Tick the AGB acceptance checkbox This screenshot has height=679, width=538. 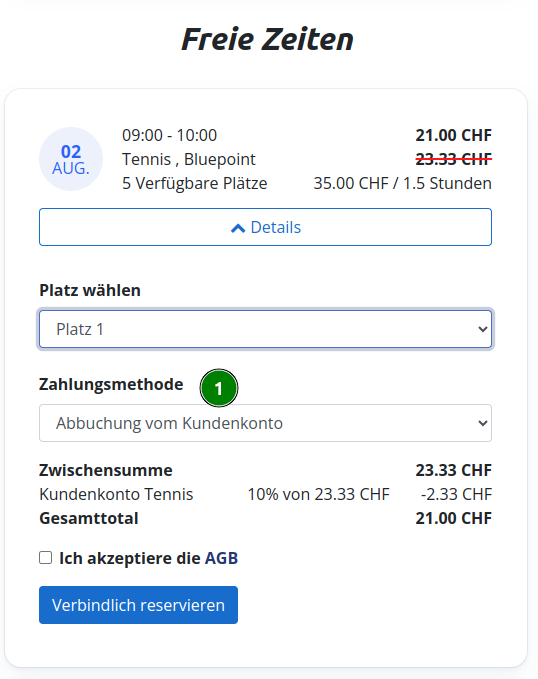pos(45,558)
